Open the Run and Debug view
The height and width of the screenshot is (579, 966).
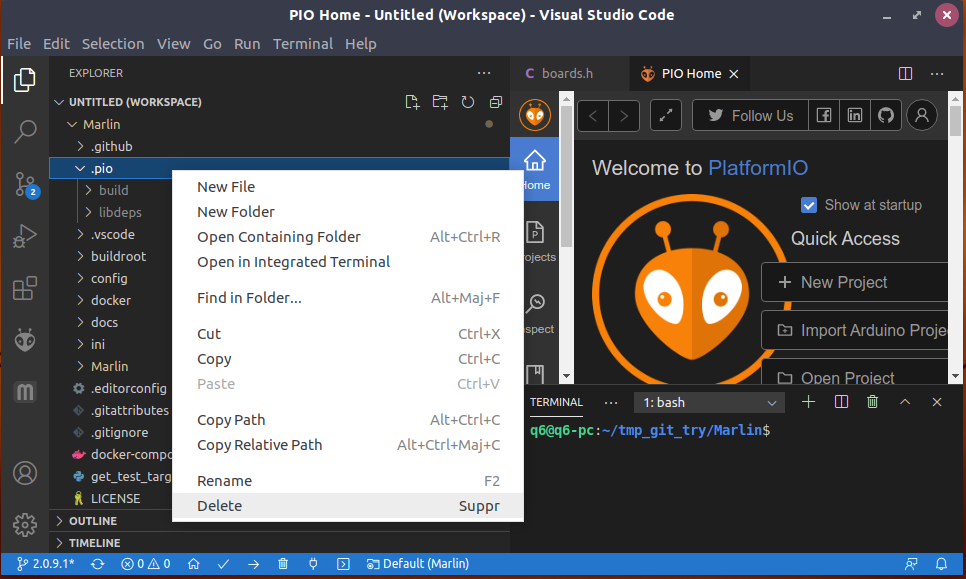tap(25, 236)
